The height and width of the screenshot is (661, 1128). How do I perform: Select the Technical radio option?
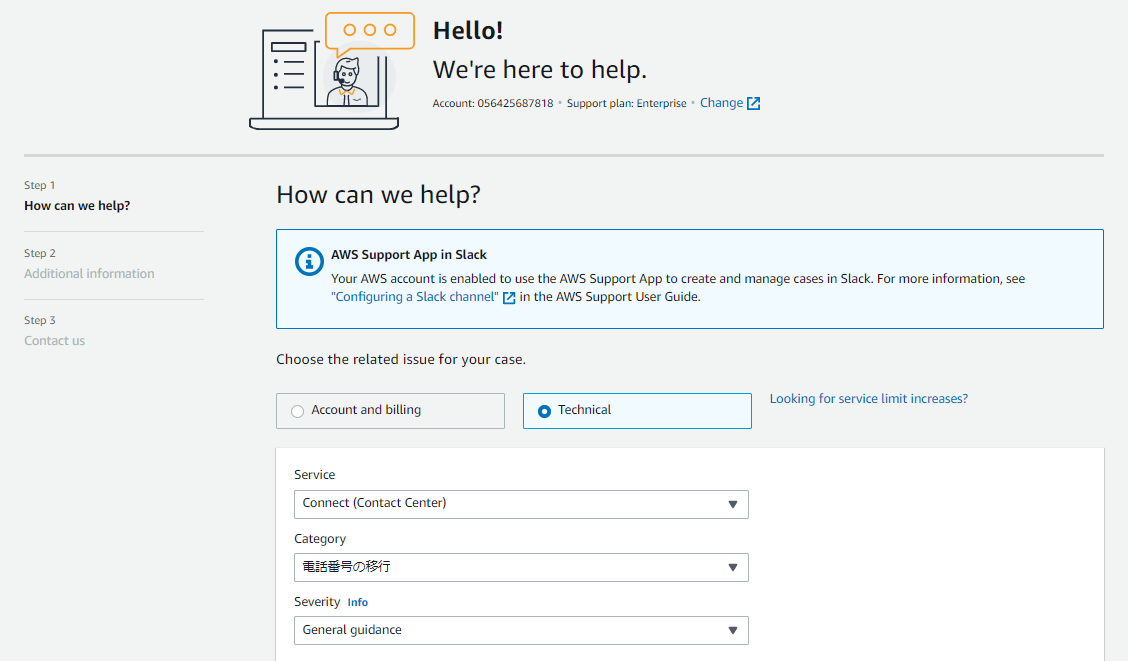(x=637, y=411)
